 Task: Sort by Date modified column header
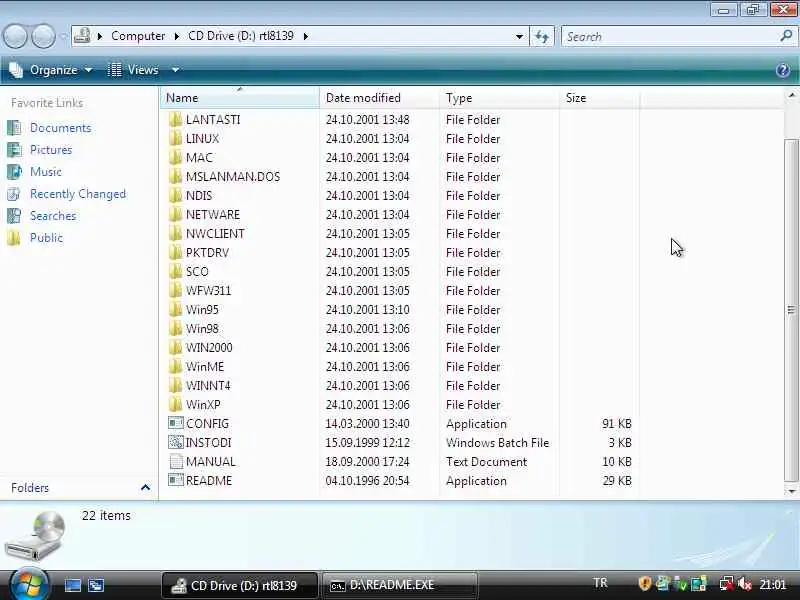379,97
